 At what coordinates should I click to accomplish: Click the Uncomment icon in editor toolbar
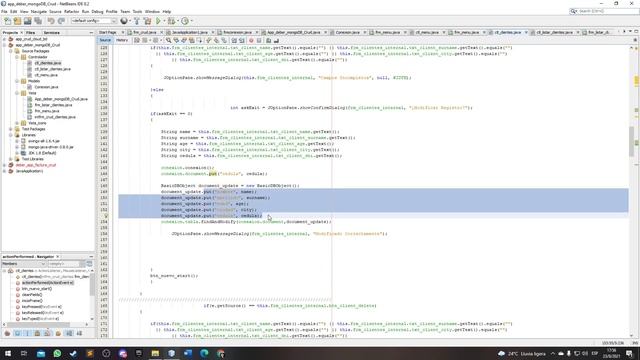(x=276, y=40)
